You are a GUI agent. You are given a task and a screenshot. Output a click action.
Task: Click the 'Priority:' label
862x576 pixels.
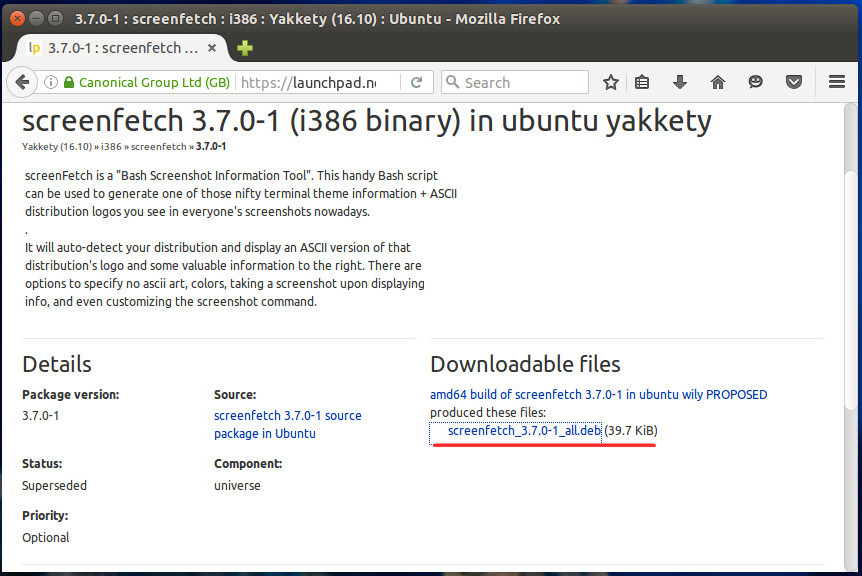click(x=45, y=516)
